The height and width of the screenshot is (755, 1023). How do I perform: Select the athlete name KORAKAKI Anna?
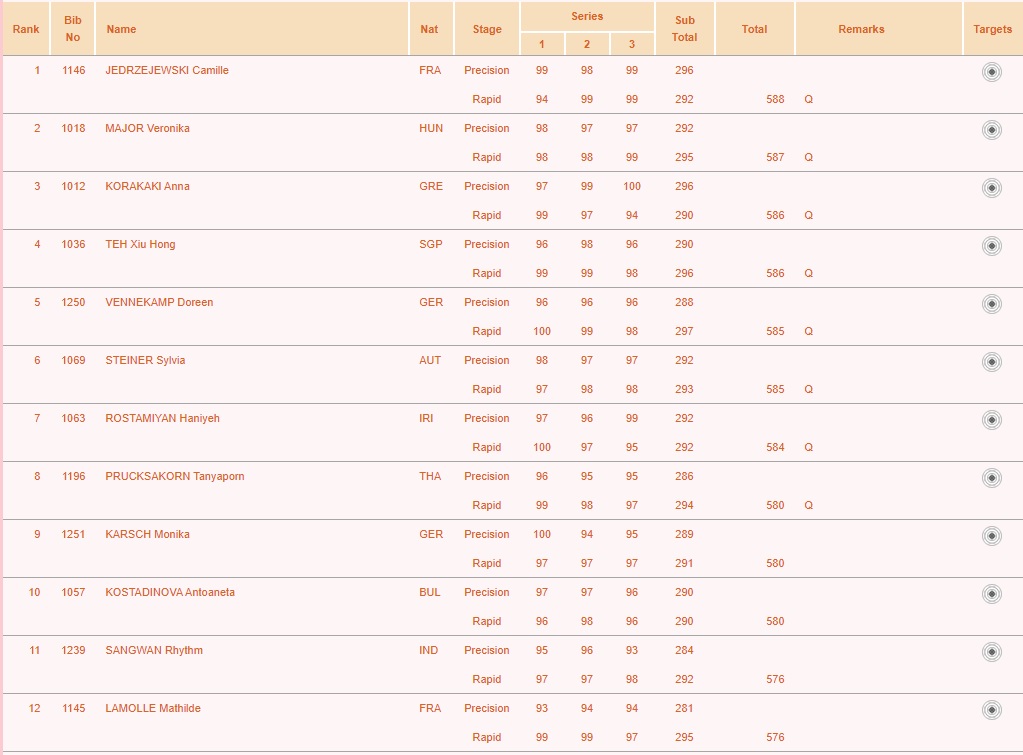[147, 186]
